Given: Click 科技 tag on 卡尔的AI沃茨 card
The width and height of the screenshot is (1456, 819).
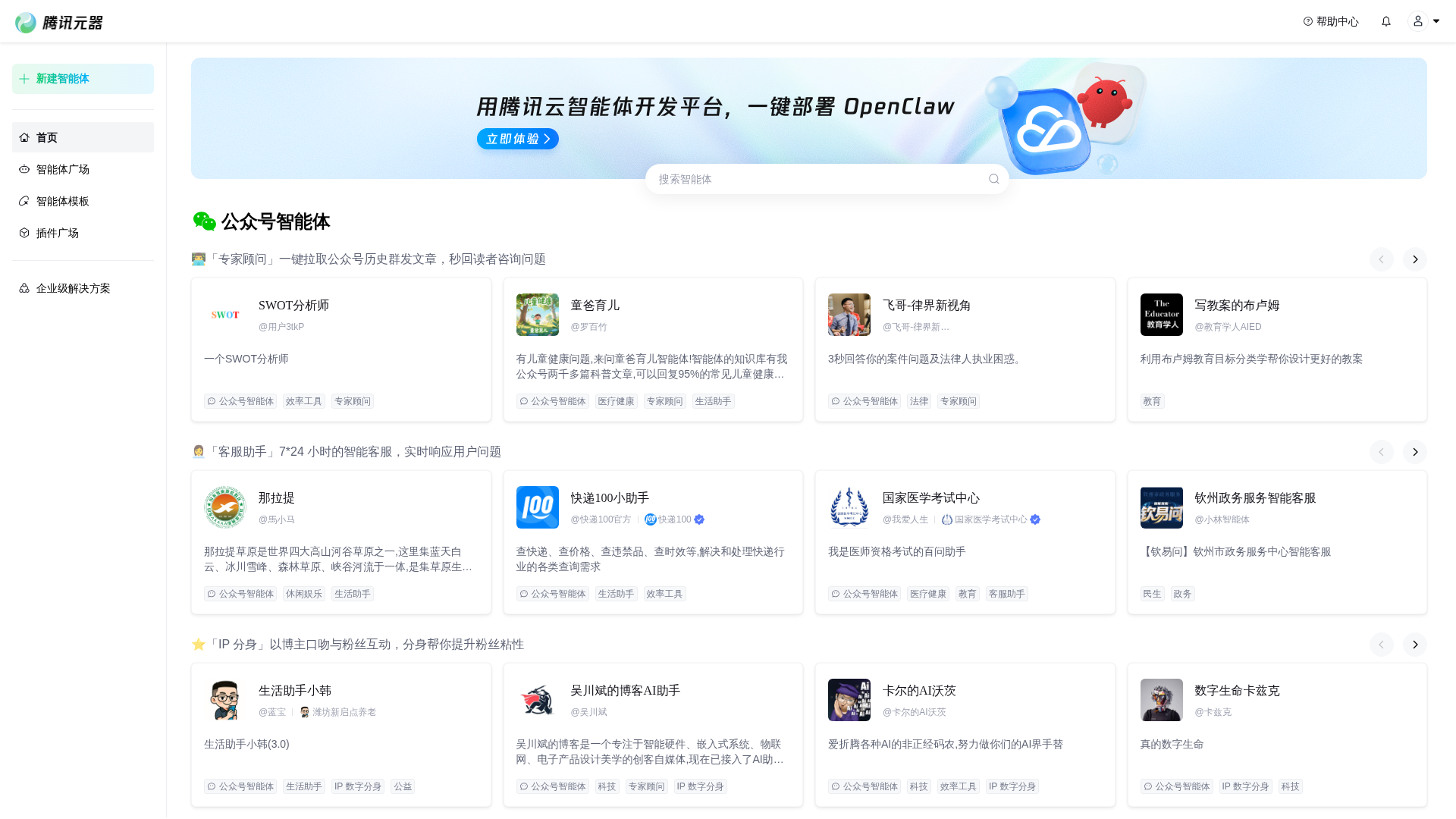Looking at the screenshot, I should click(x=919, y=786).
